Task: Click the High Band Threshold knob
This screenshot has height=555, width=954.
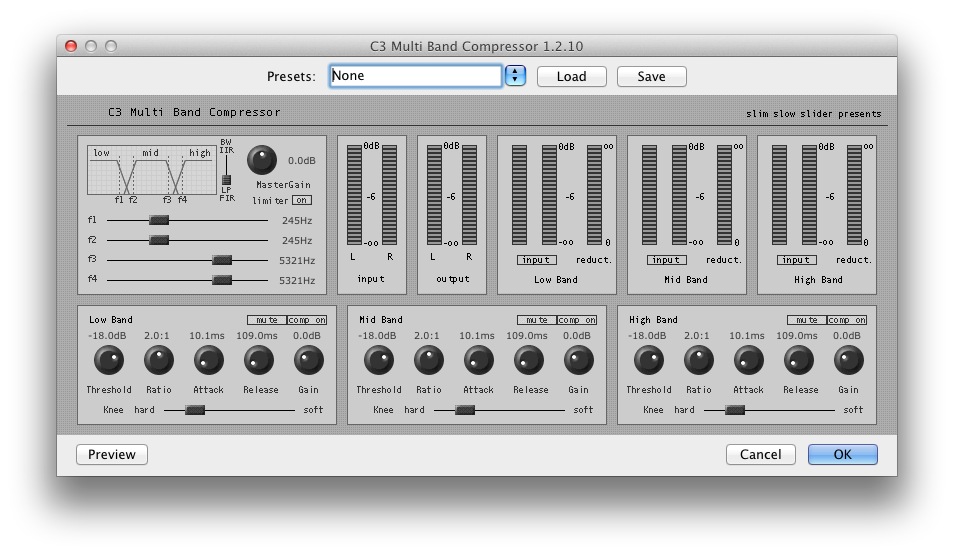Action: coord(648,360)
